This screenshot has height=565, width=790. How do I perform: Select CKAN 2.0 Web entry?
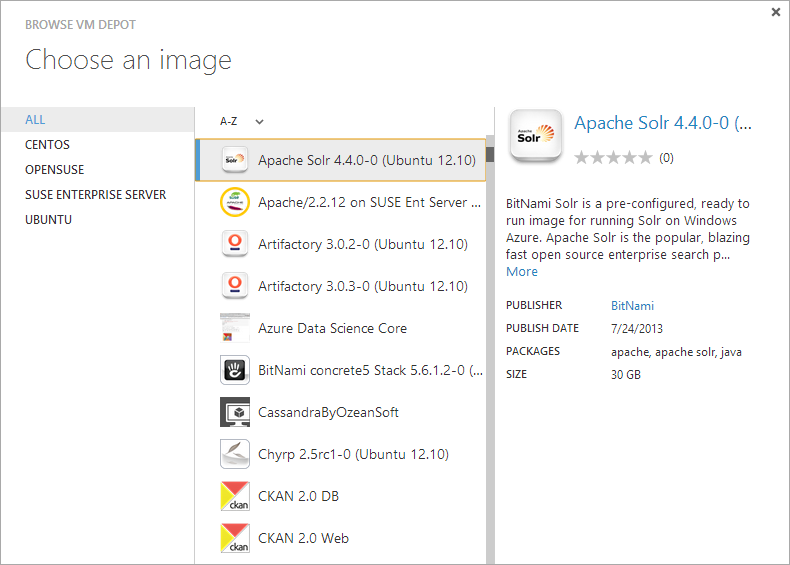tap(341, 538)
